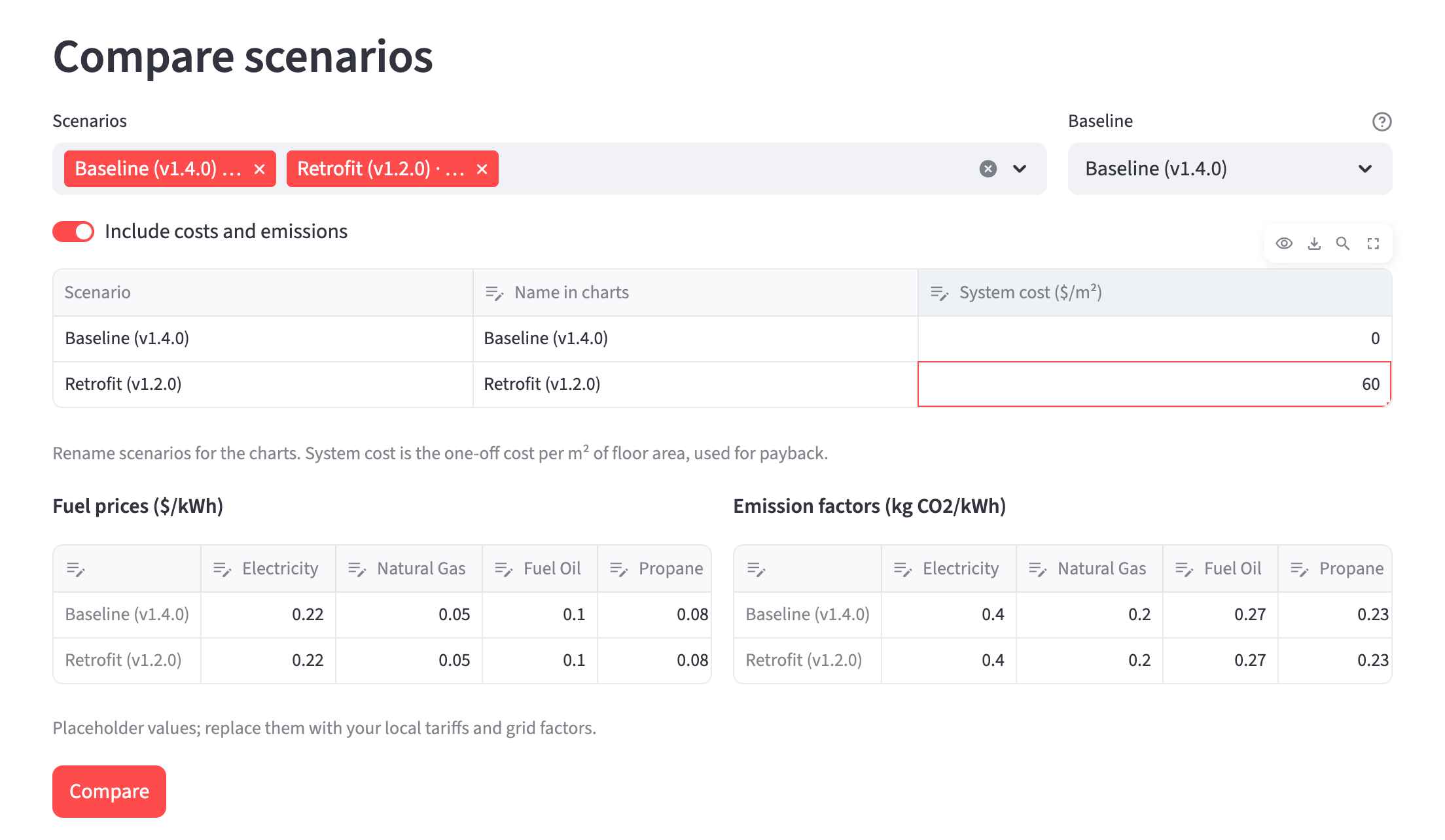Image resolution: width=1445 pixels, height=840 pixels.
Task: Click the Scenario column header
Action: pyautogui.click(x=263, y=292)
